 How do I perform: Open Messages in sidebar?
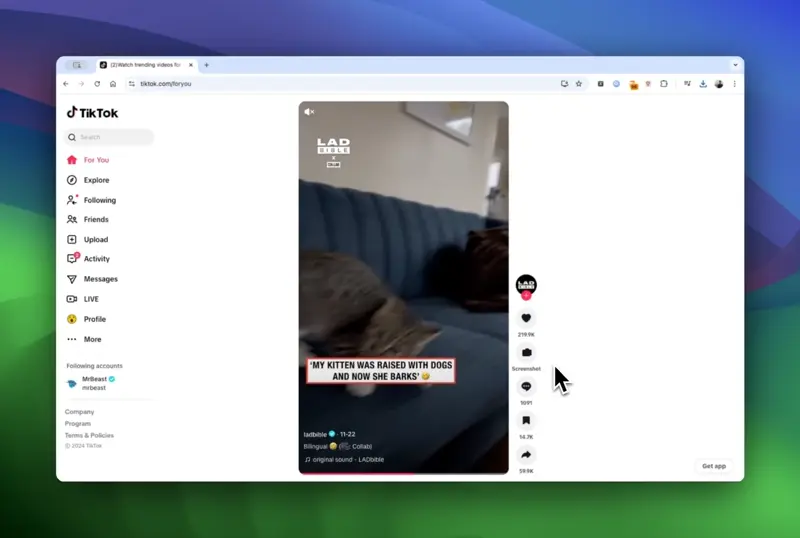pyautogui.click(x=92, y=279)
